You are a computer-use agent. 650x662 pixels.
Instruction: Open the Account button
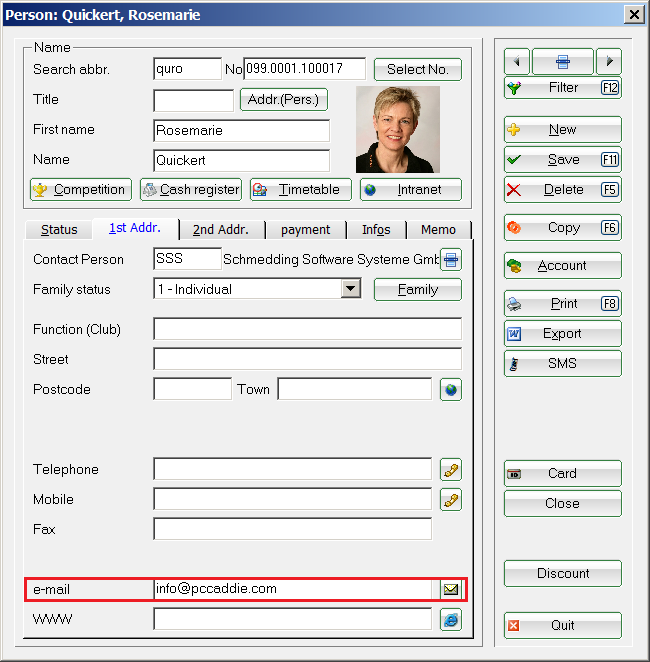click(563, 266)
